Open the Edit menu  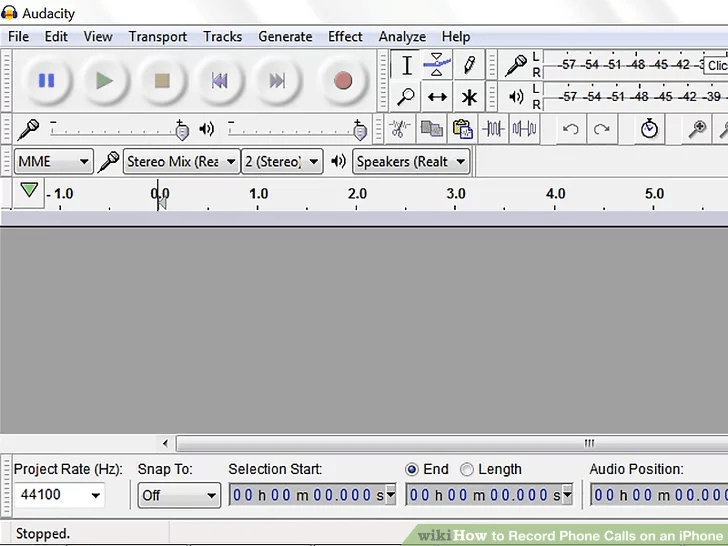pos(56,37)
